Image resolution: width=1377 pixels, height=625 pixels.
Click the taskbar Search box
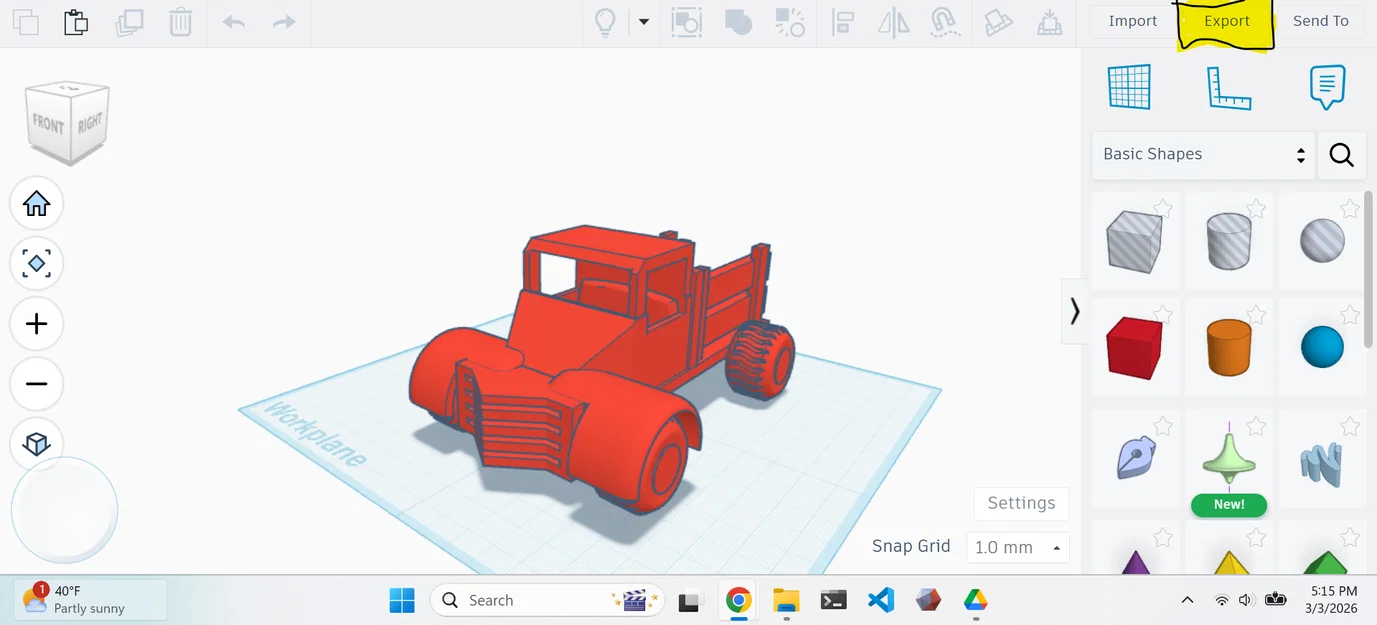[548, 600]
